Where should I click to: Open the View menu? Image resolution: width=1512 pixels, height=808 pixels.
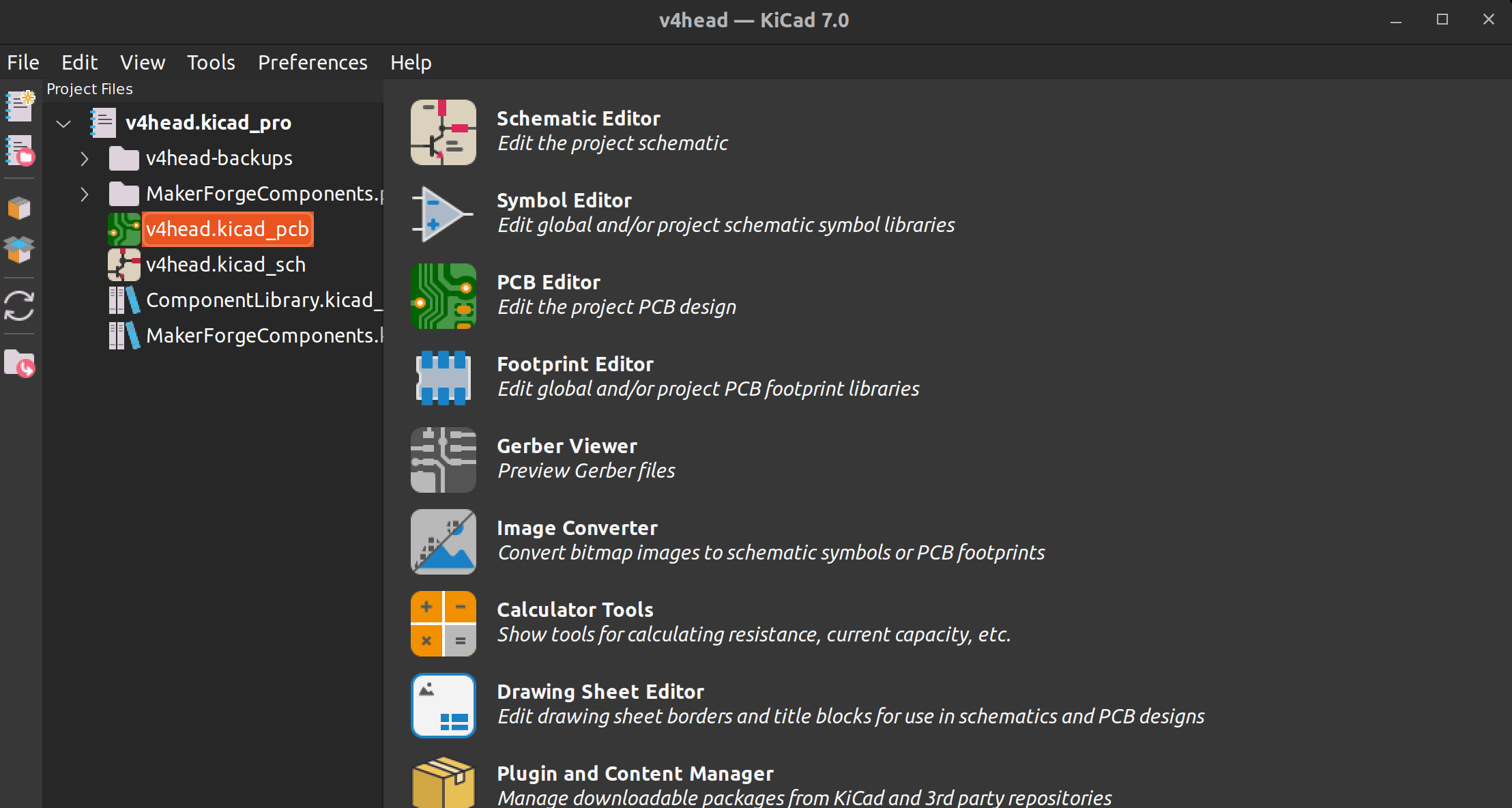tap(143, 62)
